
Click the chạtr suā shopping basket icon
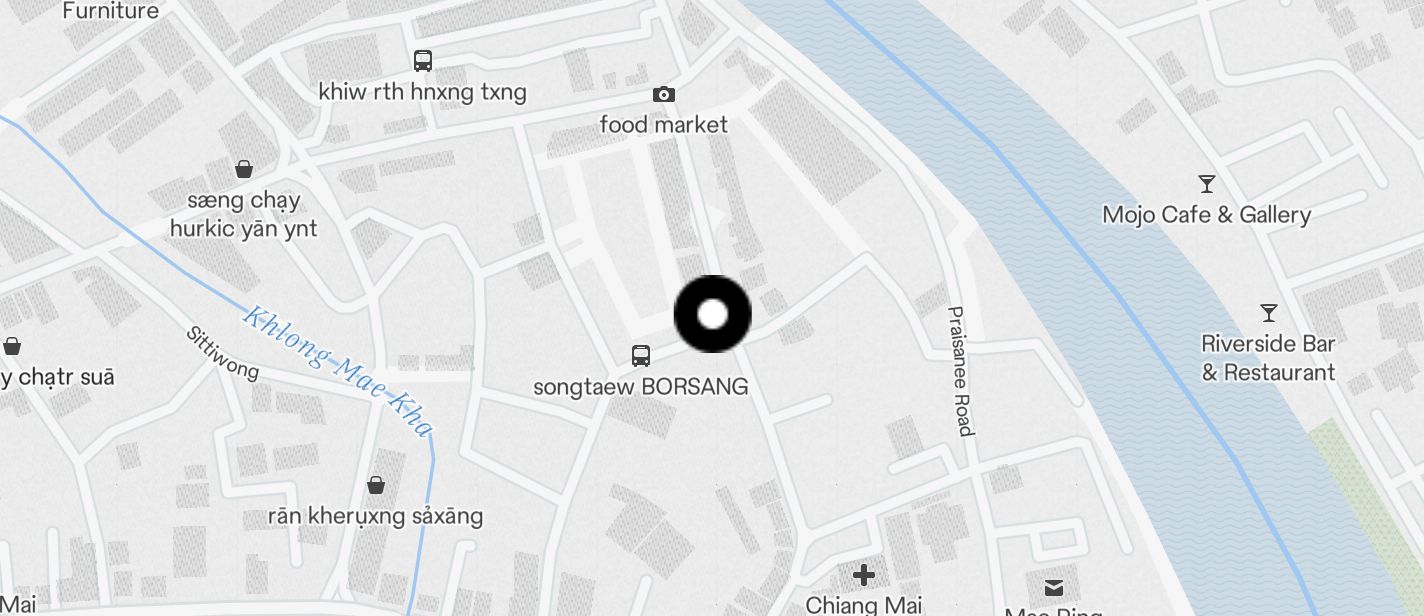[x=12, y=346]
